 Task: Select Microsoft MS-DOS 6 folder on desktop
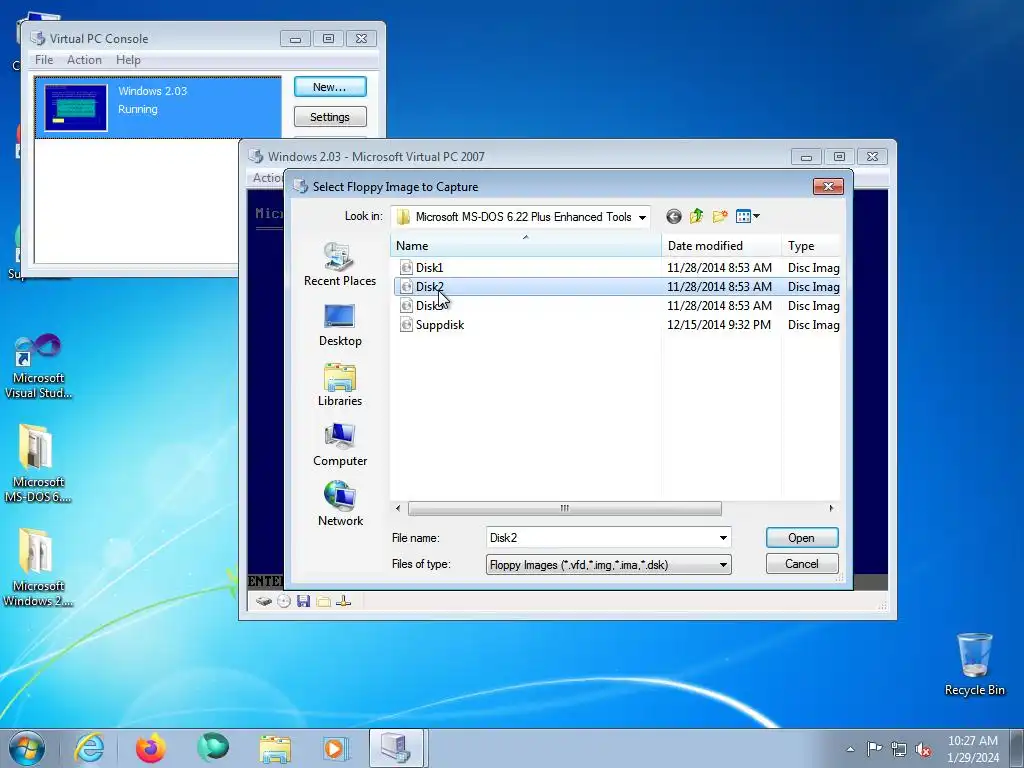38,464
